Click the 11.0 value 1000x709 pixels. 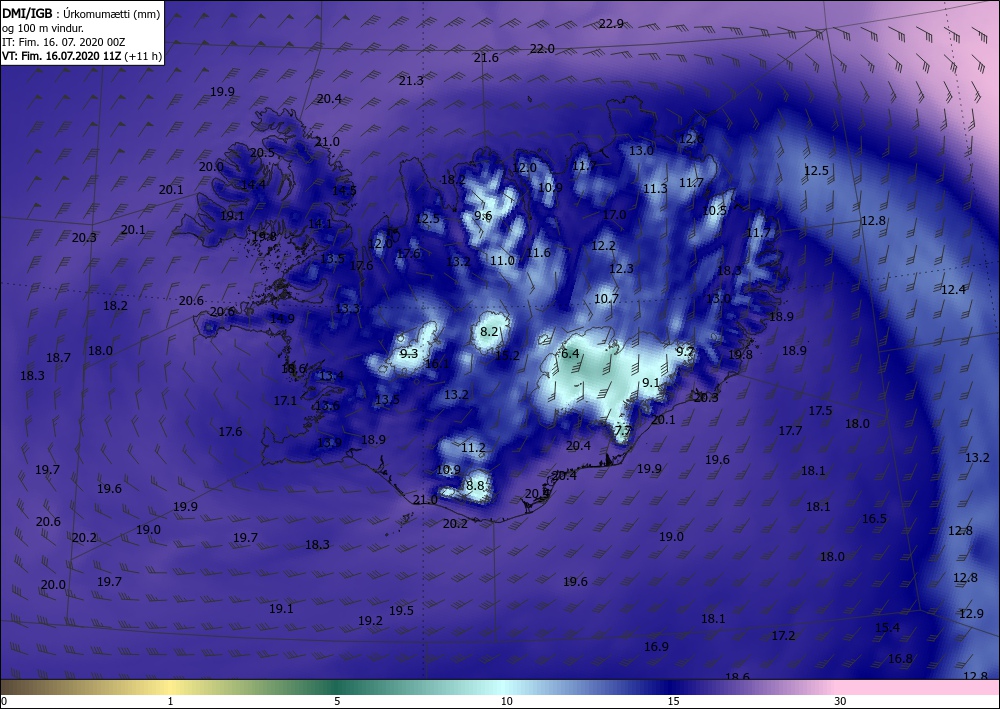click(x=503, y=260)
